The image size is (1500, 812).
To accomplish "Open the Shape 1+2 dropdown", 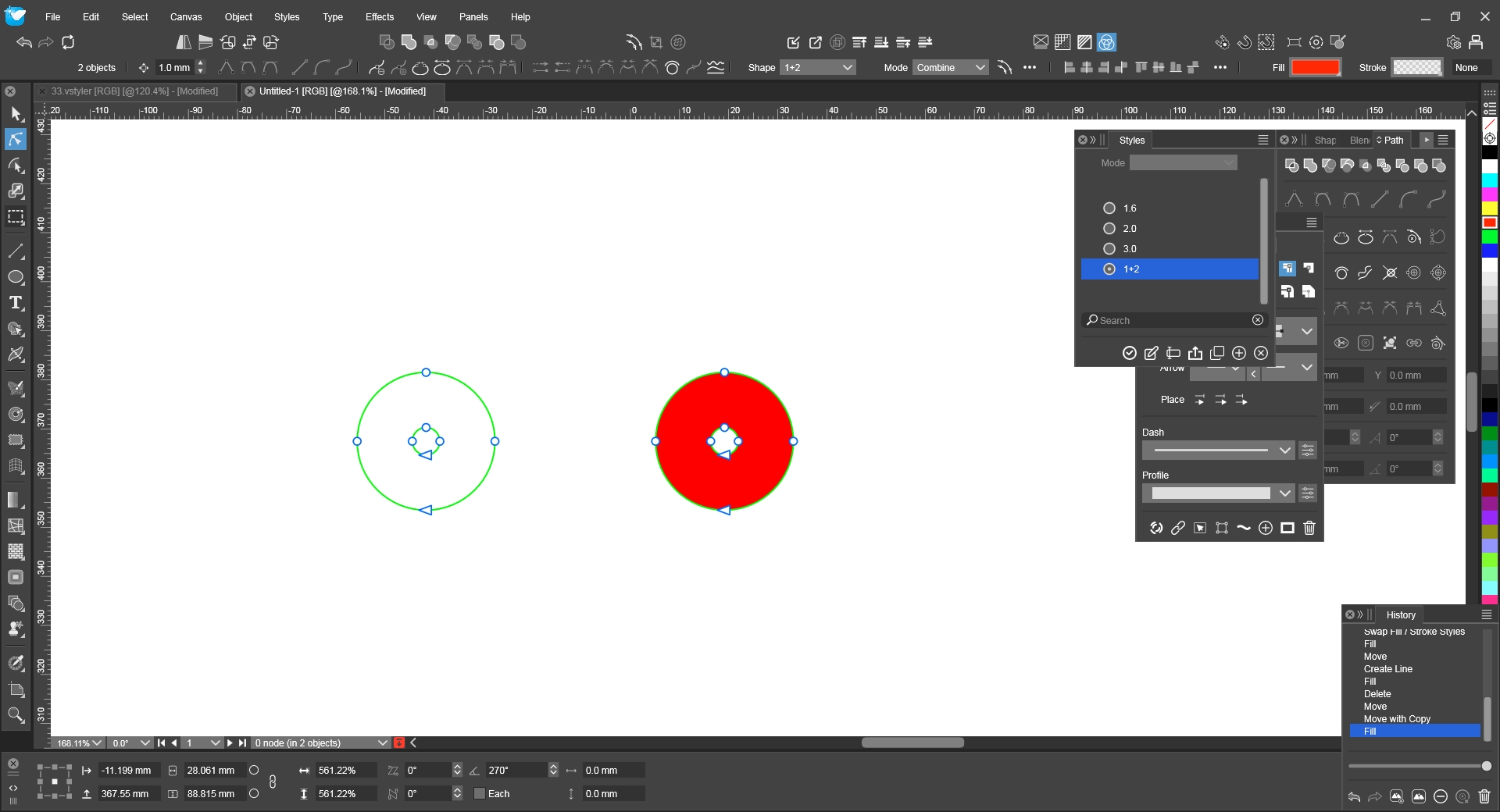I will (817, 68).
